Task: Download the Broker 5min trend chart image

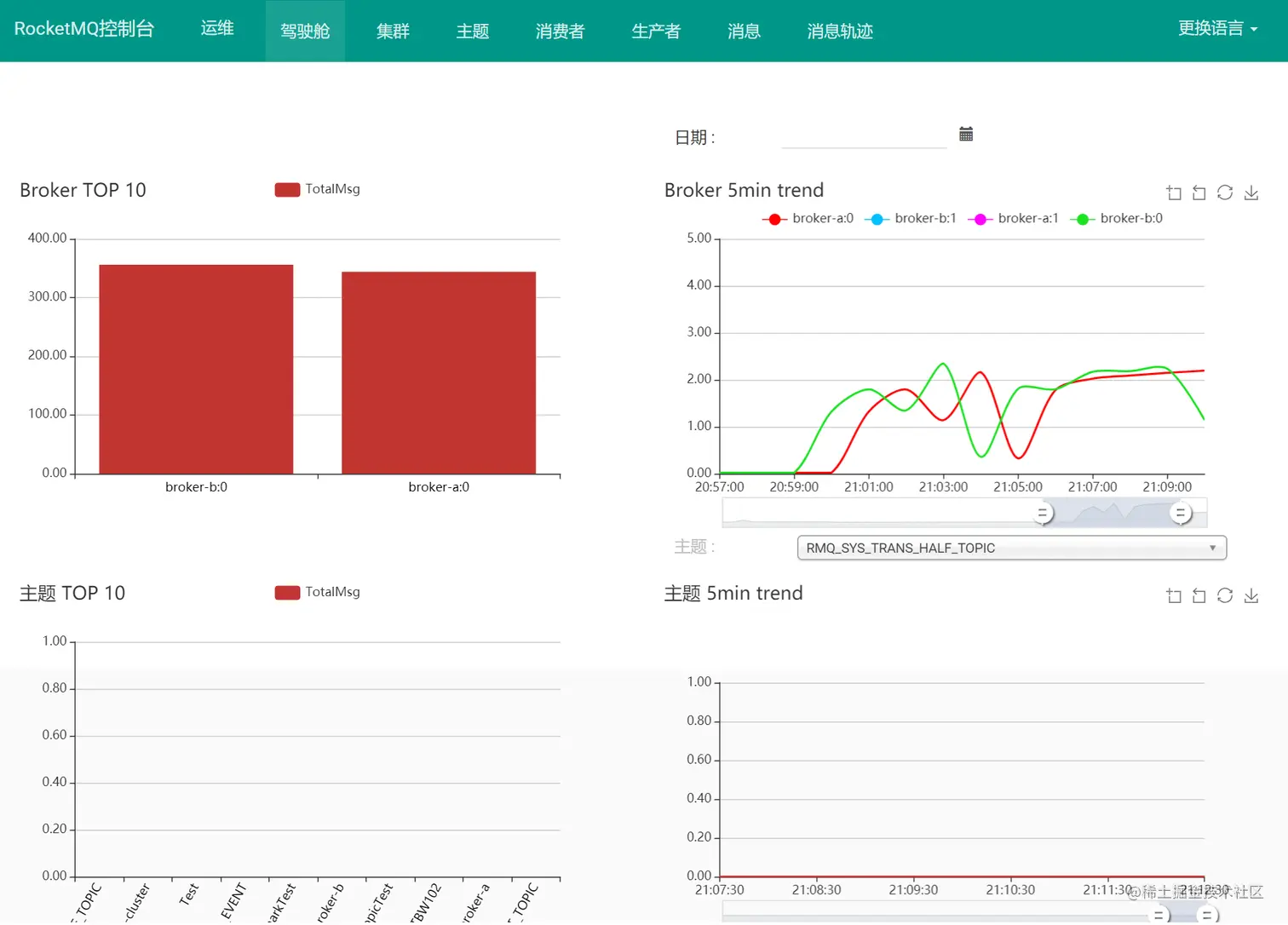Action: pyautogui.click(x=1251, y=192)
